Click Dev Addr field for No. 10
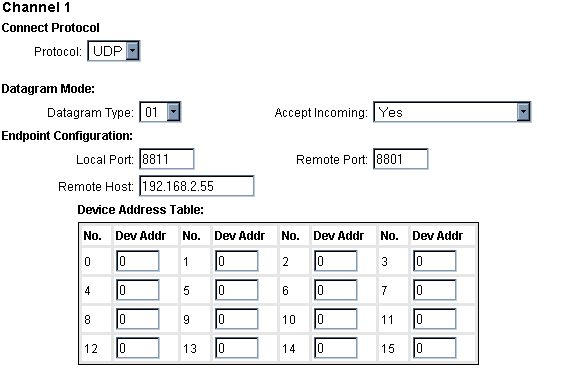This screenshot has height=376, width=566. click(x=336, y=319)
